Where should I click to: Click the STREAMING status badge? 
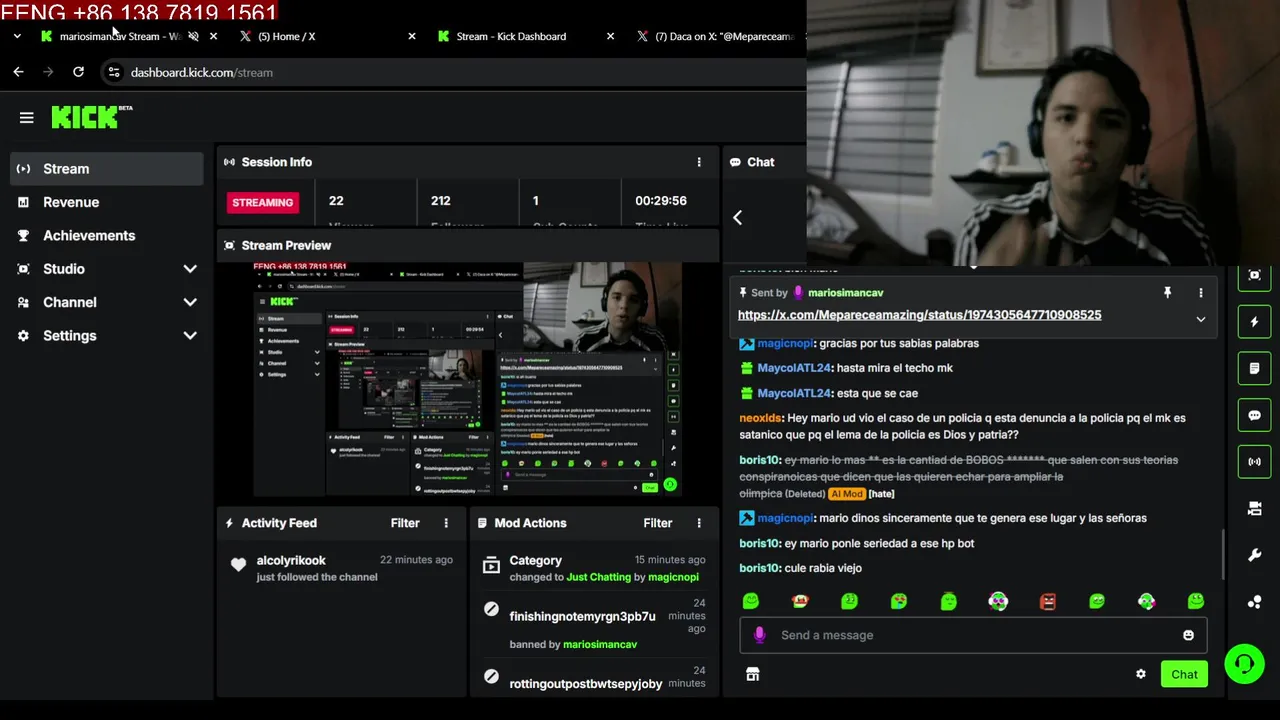click(x=263, y=202)
